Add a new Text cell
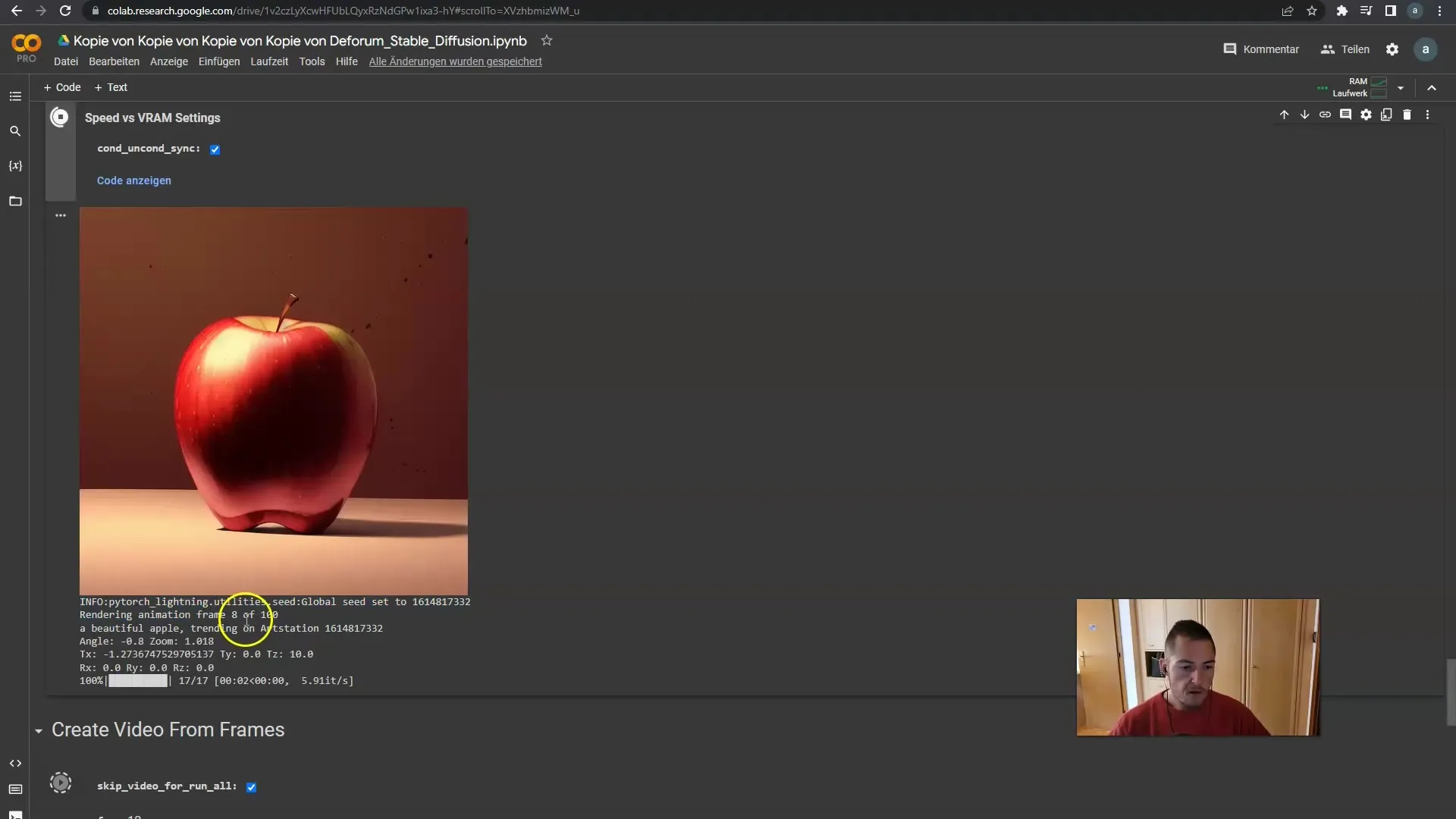Viewport: 1456px width, 819px height. [111, 87]
